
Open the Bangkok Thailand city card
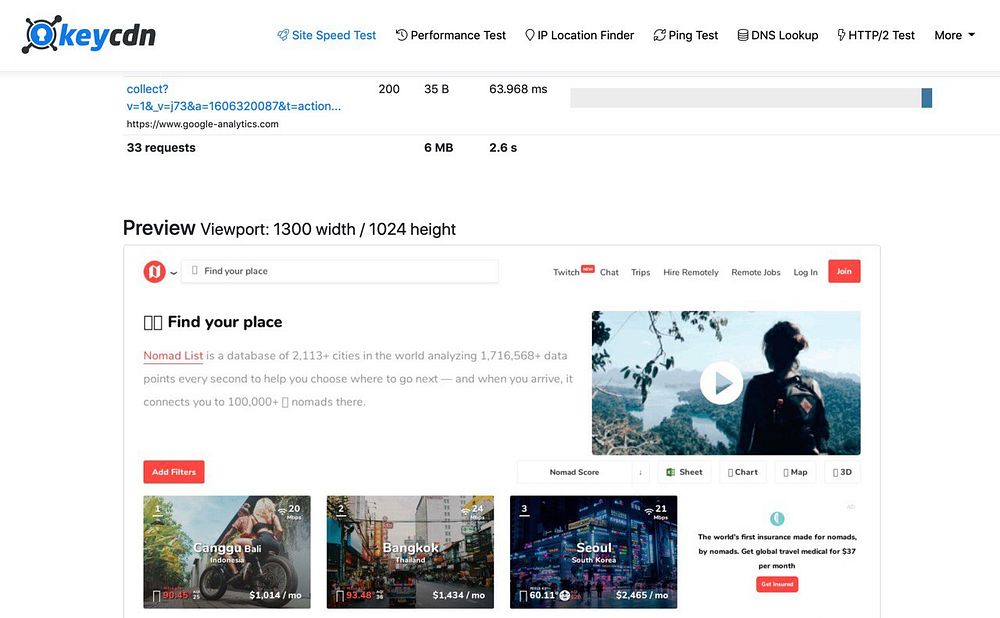pos(410,552)
